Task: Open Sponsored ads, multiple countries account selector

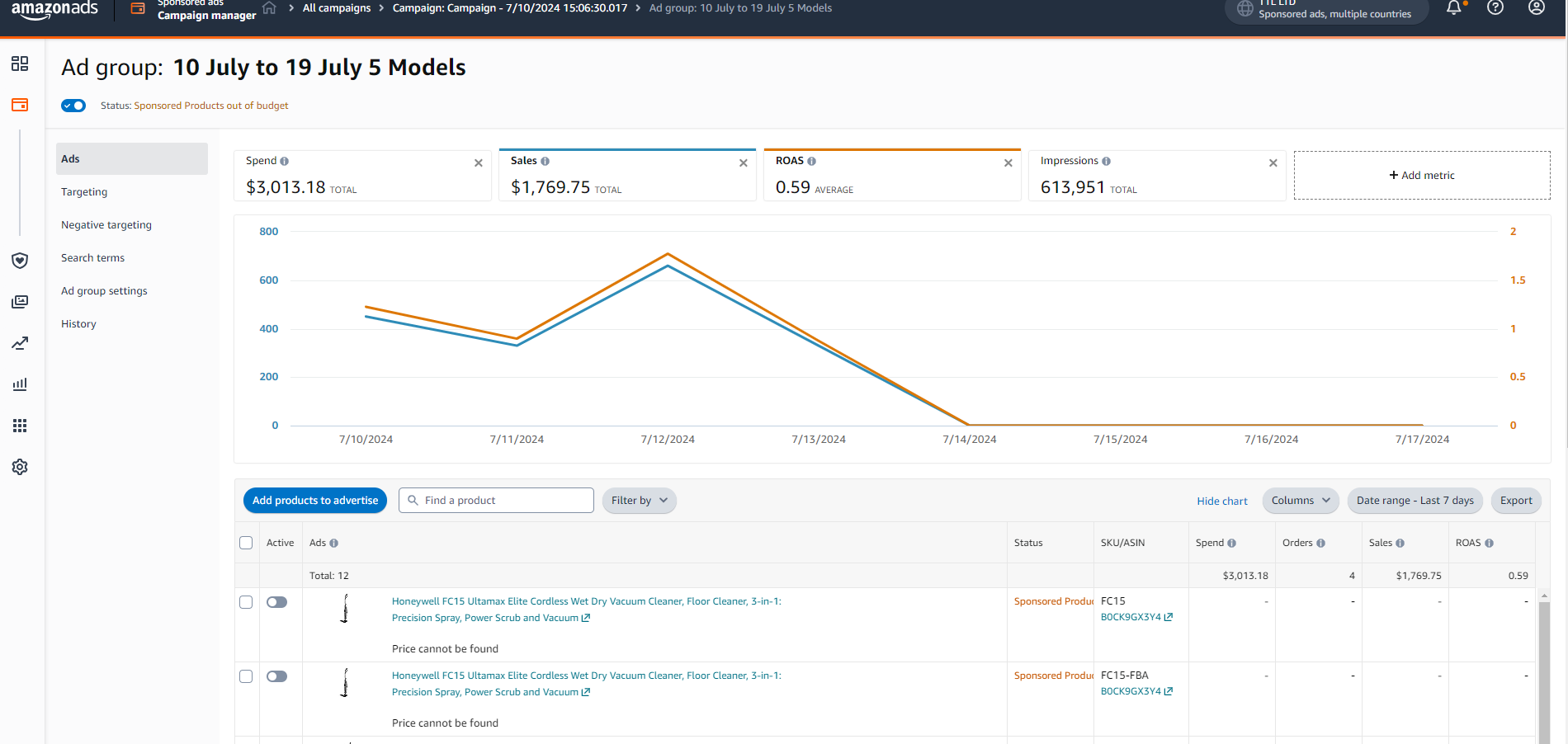Action: [x=1326, y=10]
